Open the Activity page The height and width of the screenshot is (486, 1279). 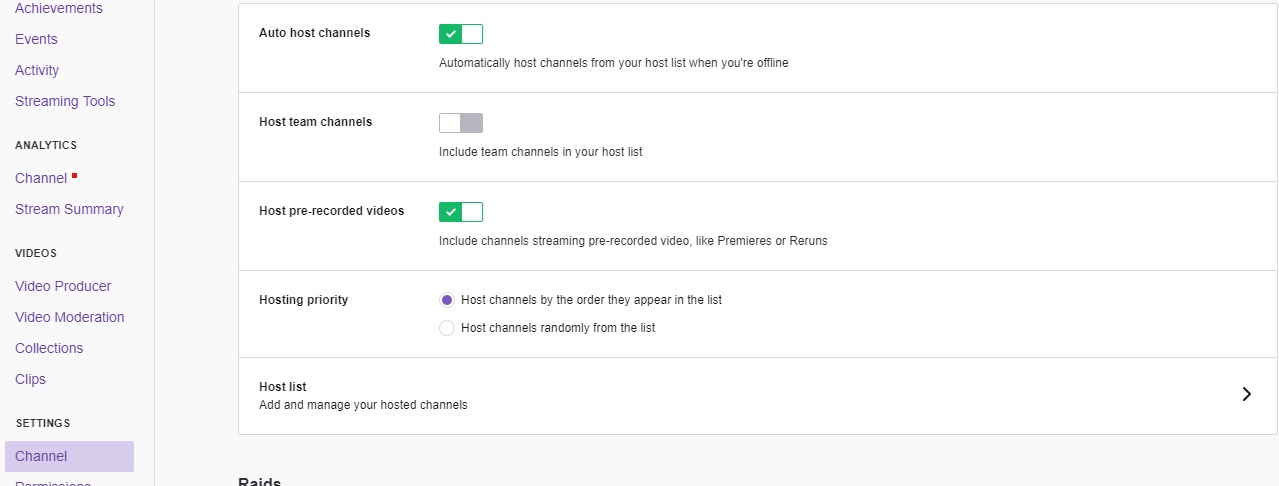pos(37,70)
